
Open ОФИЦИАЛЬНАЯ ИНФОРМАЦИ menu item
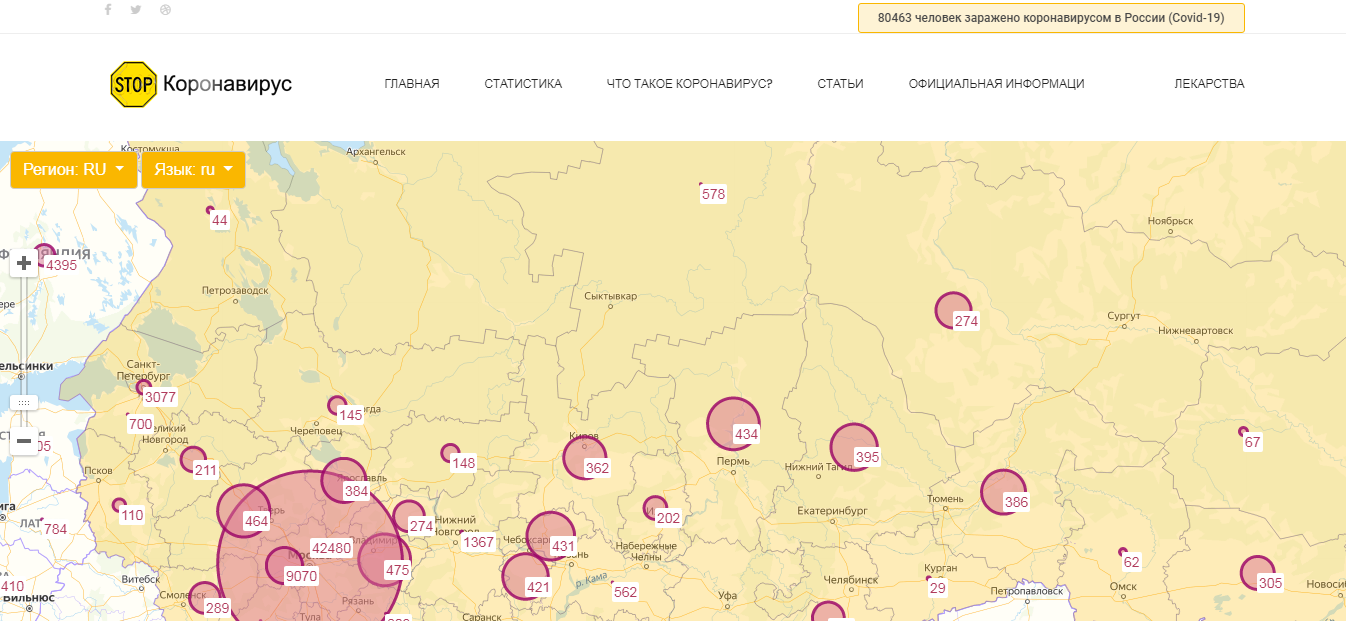click(x=996, y=84)
